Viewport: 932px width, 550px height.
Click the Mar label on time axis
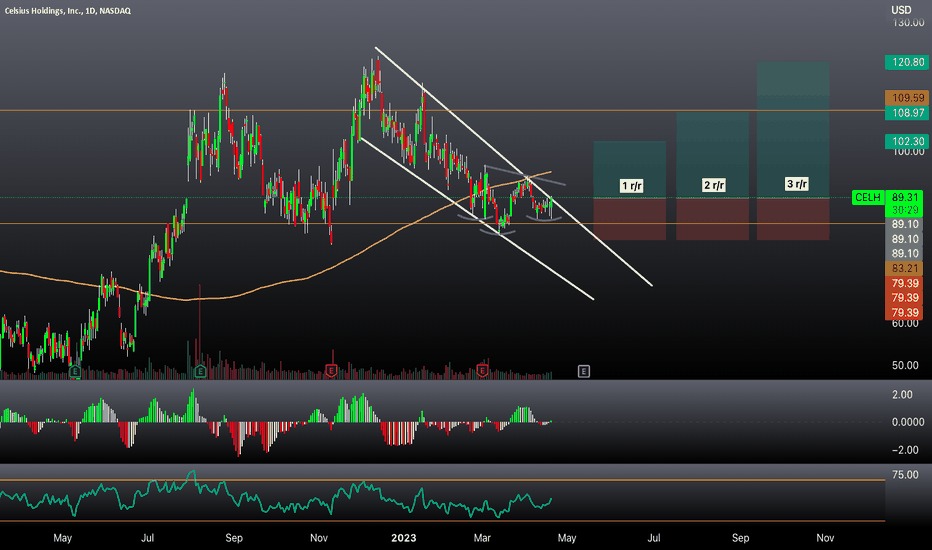click(482, 538)
